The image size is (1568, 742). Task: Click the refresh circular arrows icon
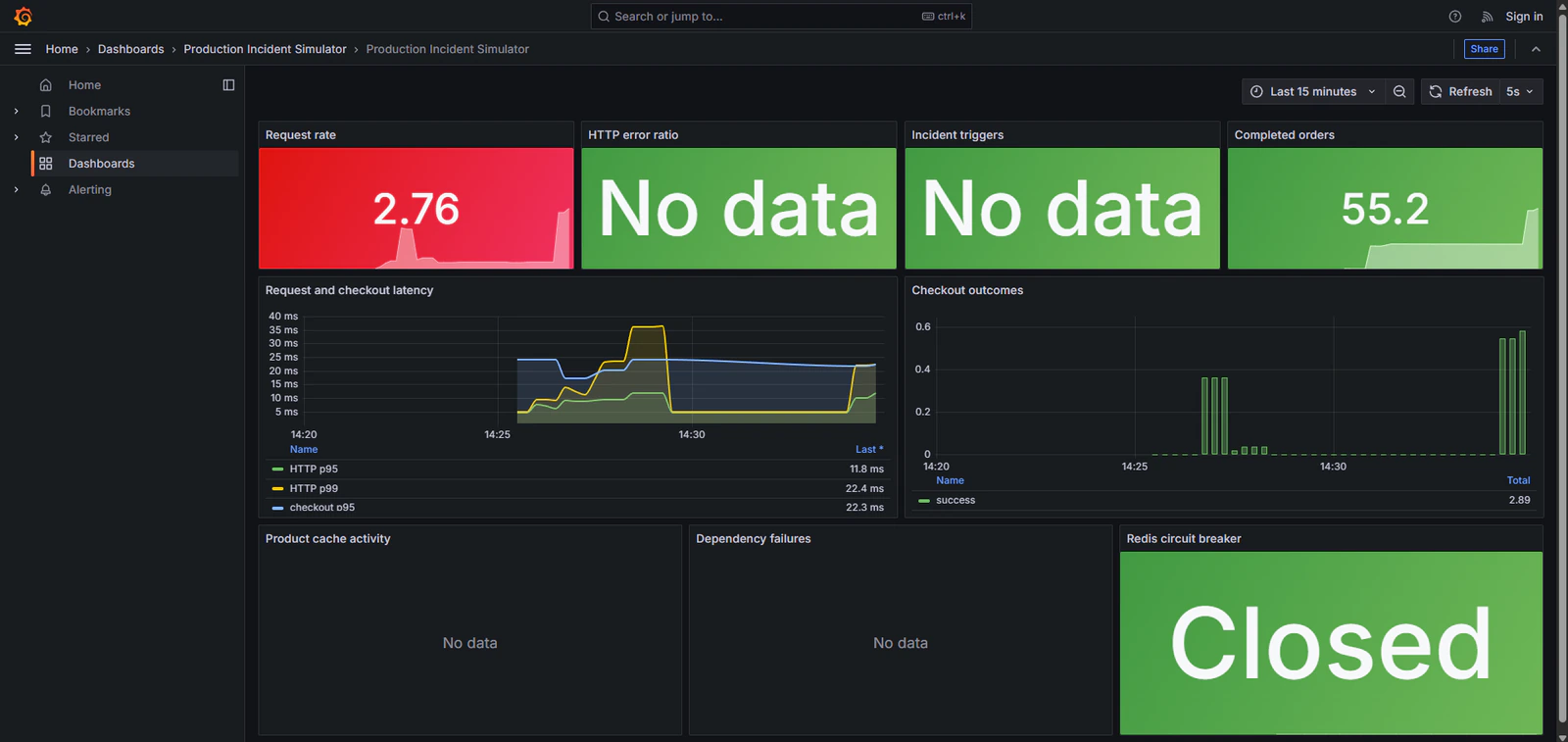[x=1436, y=91]
